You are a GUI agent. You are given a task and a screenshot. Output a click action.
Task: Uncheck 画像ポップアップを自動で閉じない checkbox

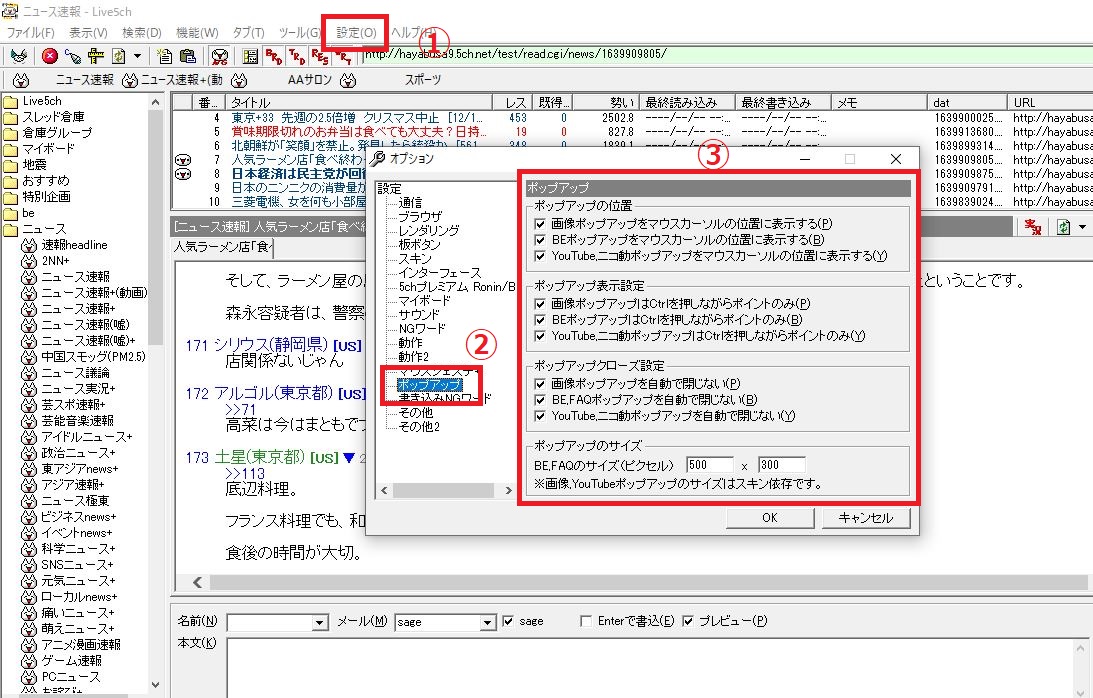point(540,383)
